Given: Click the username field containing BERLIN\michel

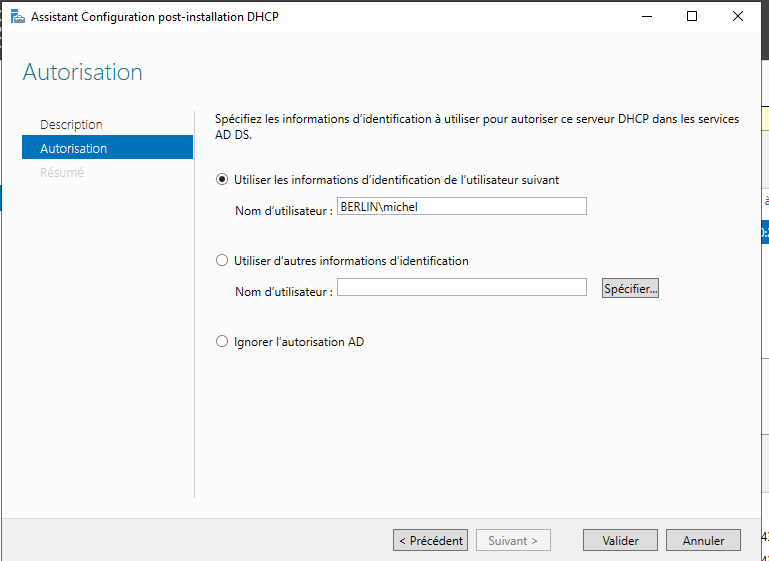Looking at the screenshot, I should click(461, 206).
